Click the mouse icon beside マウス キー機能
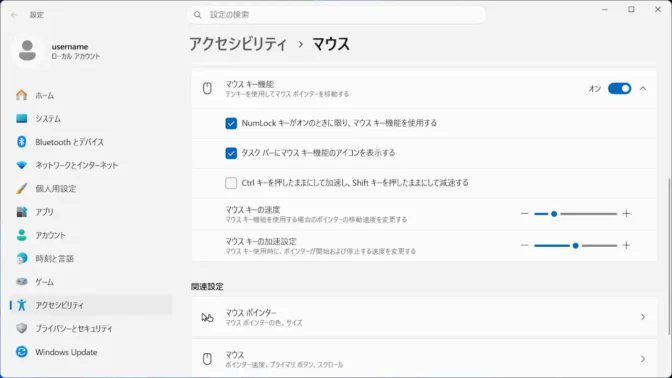 [207, 88]
